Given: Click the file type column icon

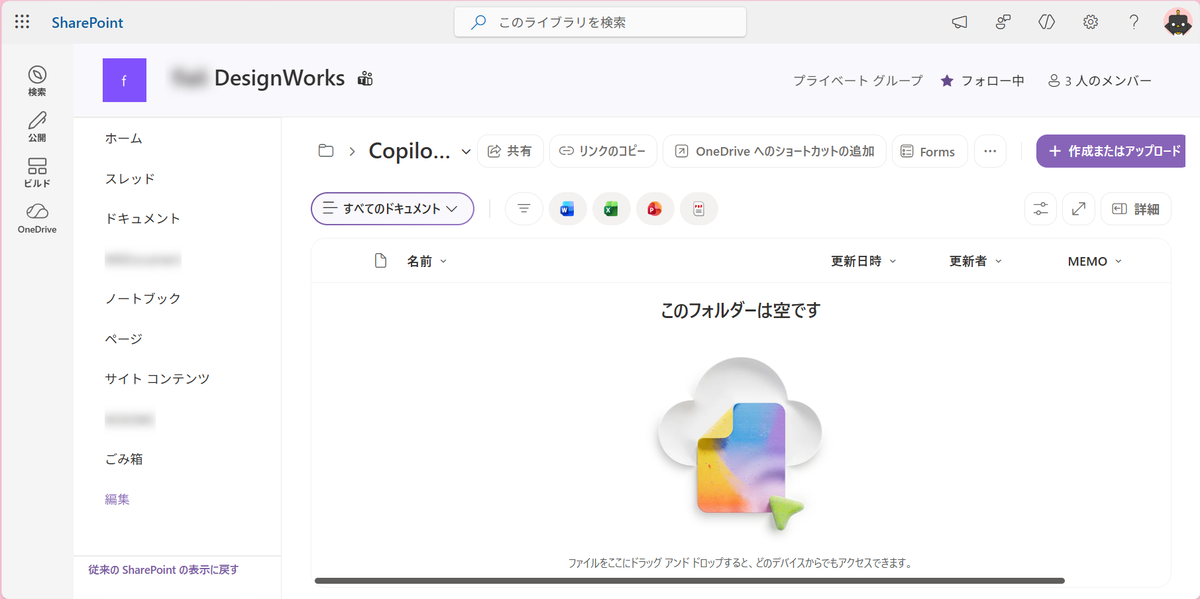Looking at the screenshot, I should pos(380,261).
